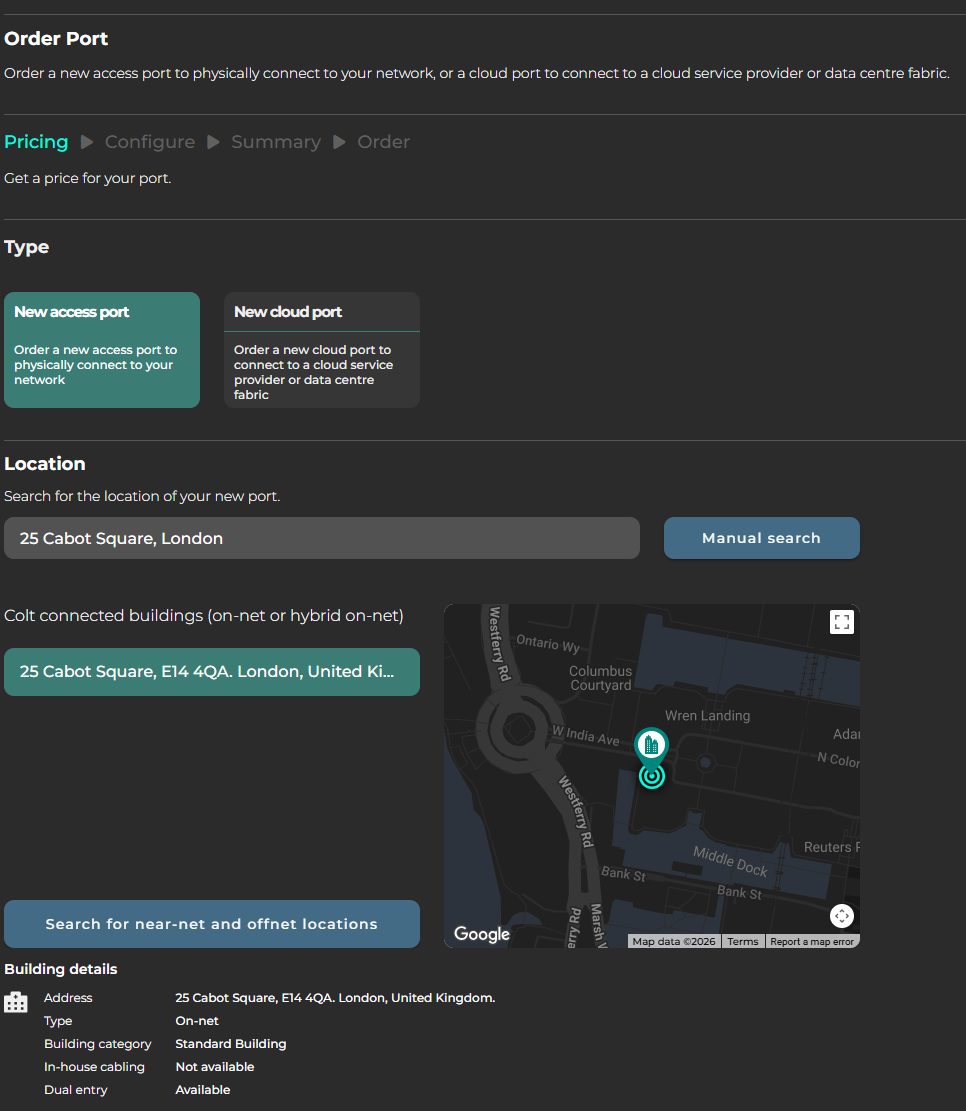Screen dimensions: 966x1111
Task: Click the Map data ©2026 label
Action: point(674,942)
